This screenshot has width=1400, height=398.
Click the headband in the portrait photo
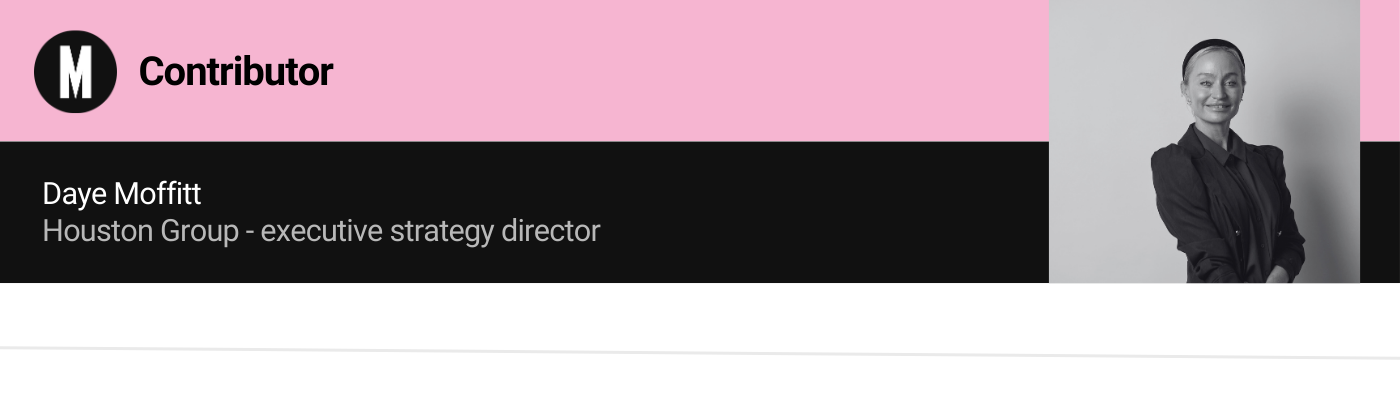[x=1212, y=52]
